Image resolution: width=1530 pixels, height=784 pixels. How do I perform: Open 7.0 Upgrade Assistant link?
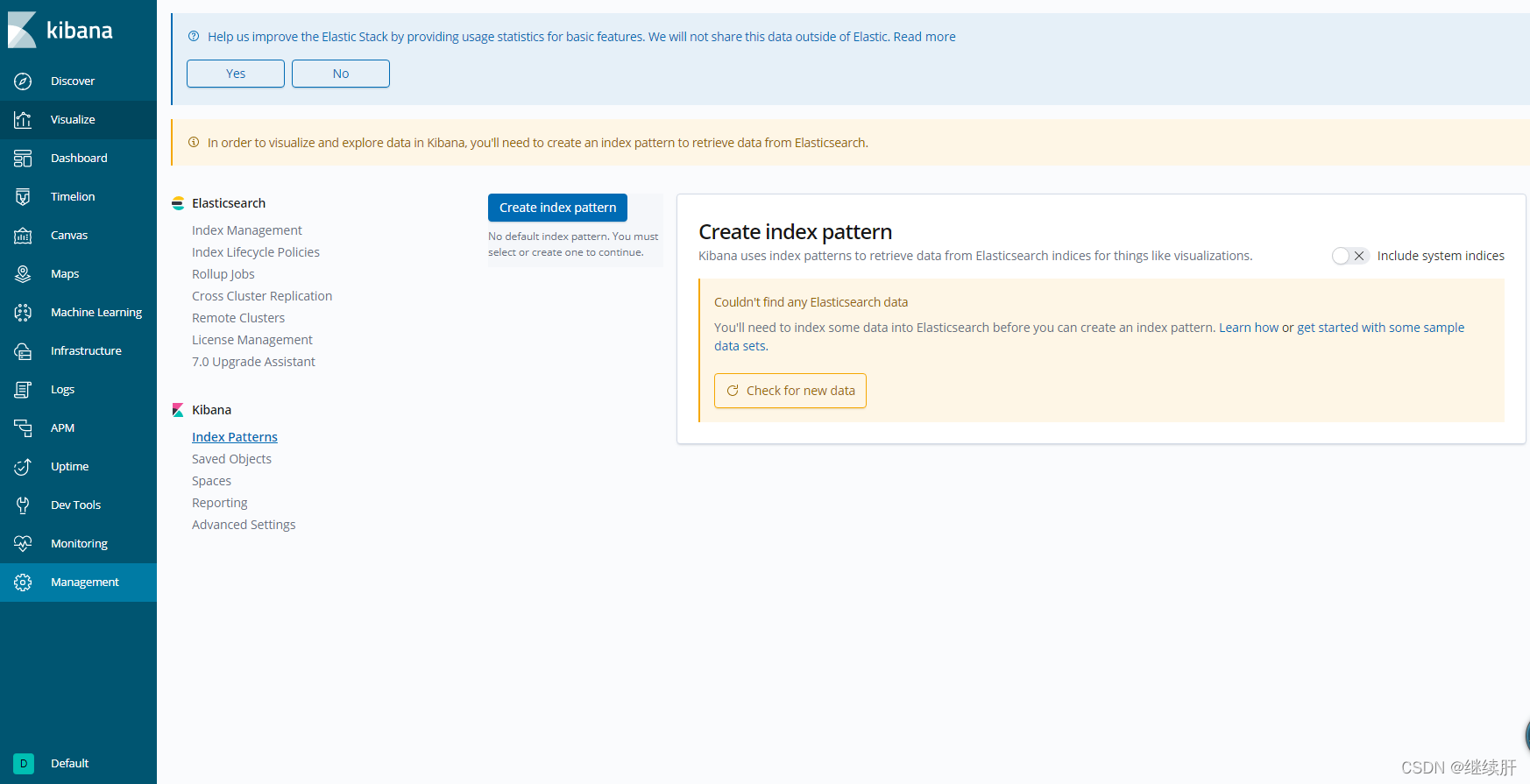[253, 362]
